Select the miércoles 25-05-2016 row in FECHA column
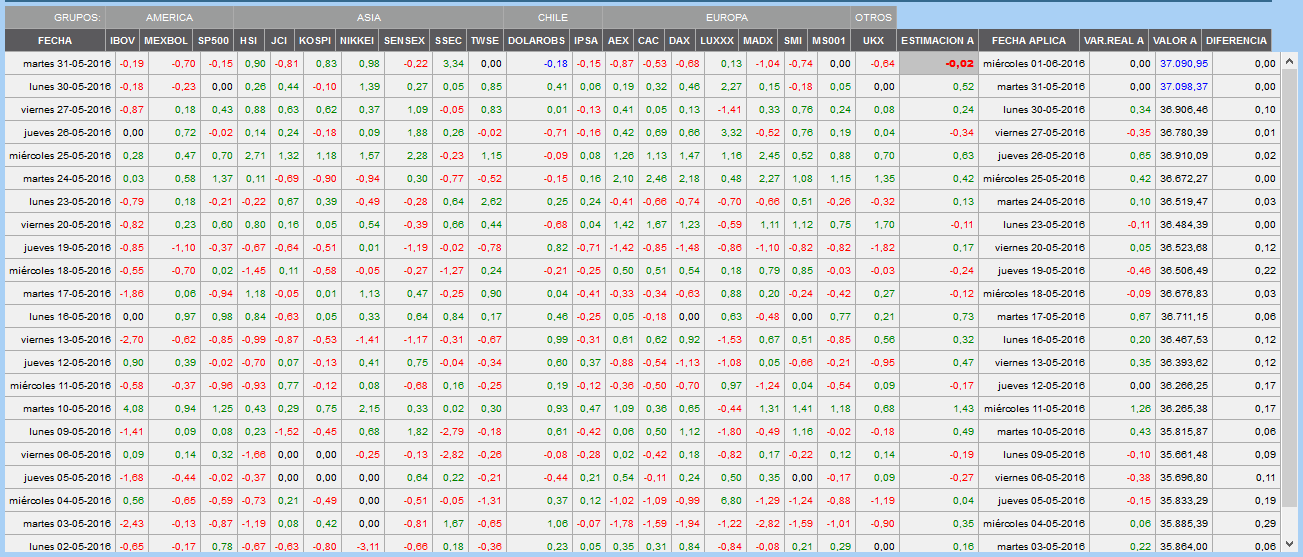This screenshot has width=1303, height=557. click(57, 155)
